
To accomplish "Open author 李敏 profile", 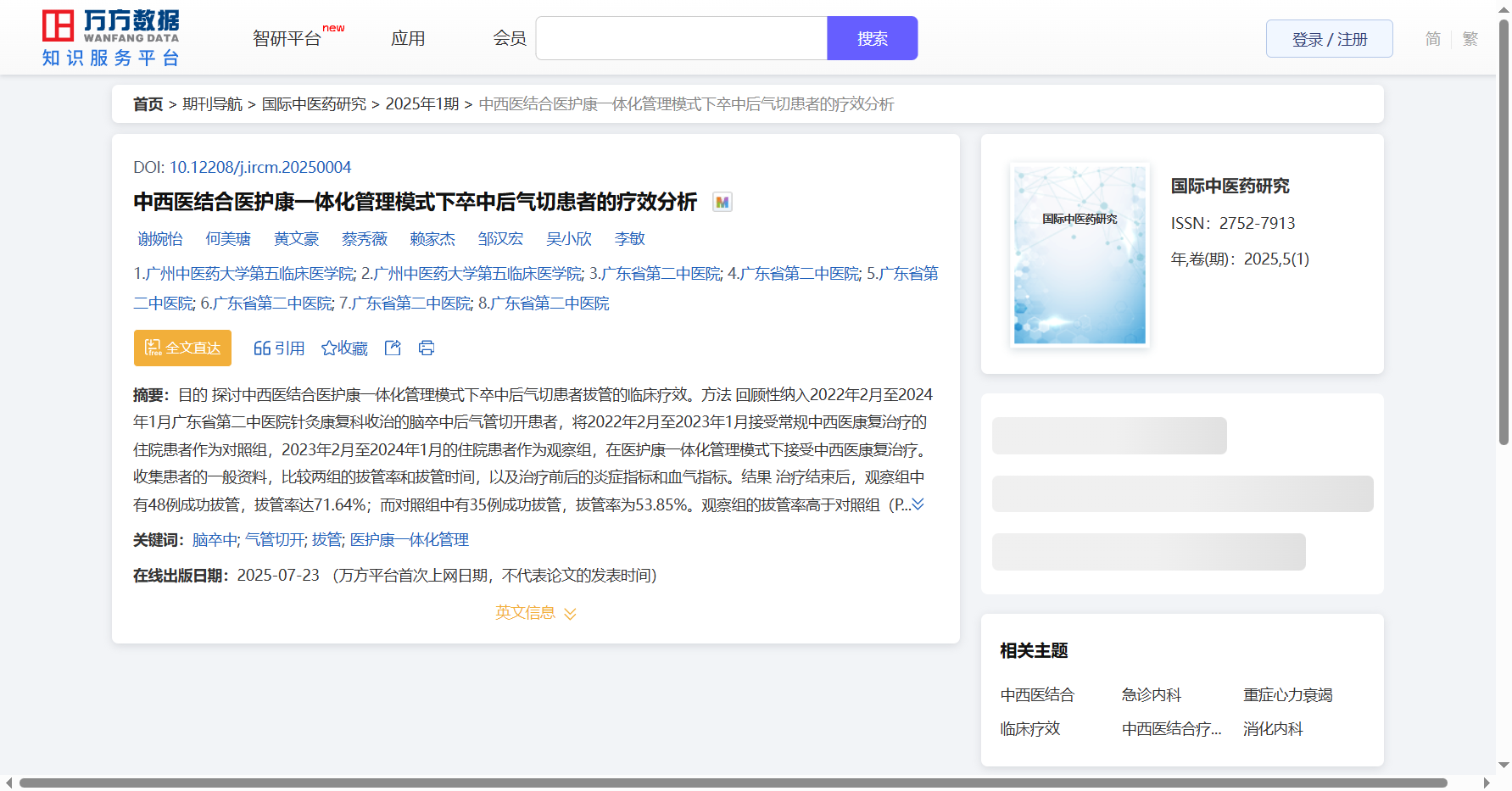I will coord(630,239).
